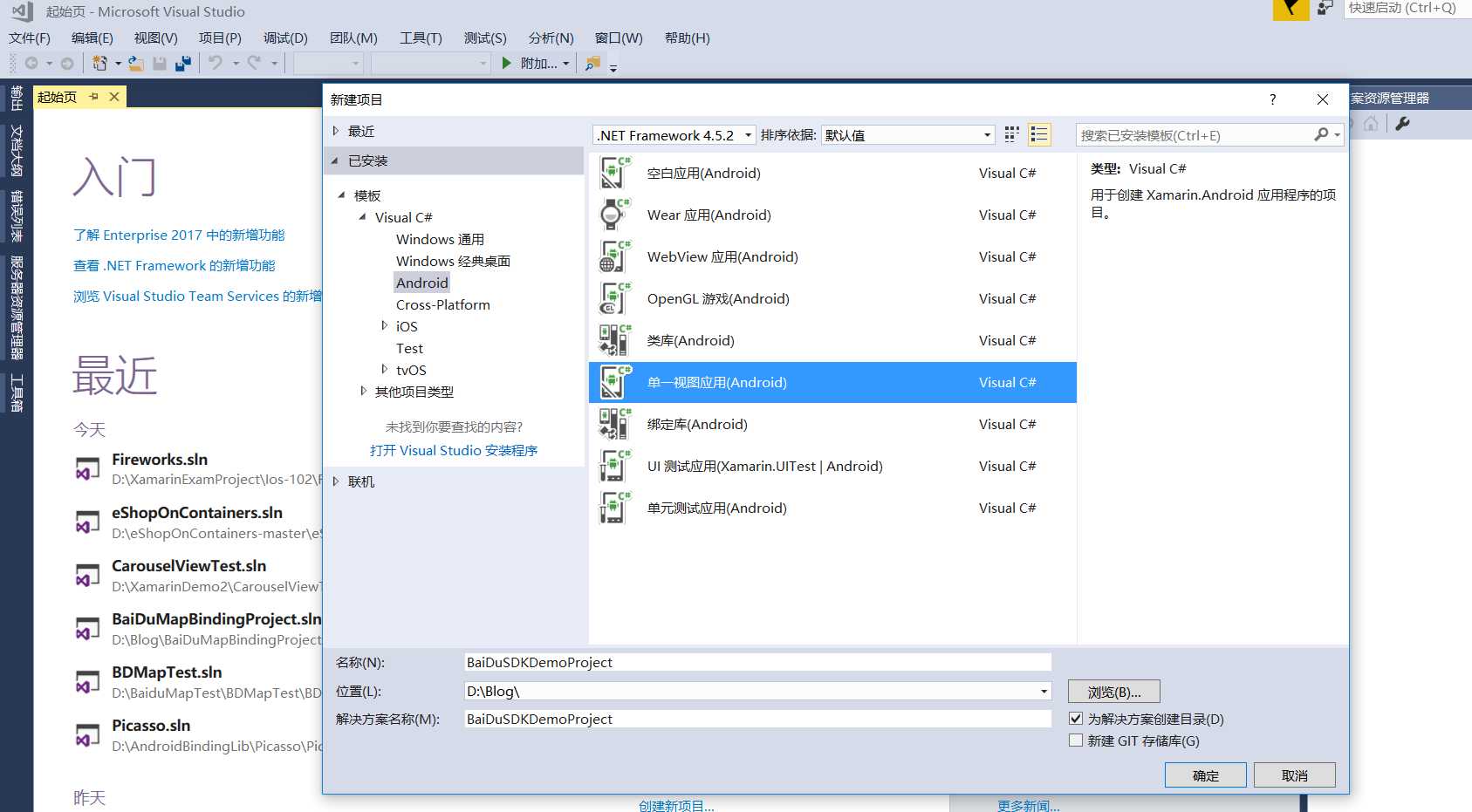
Task: Expand the 其他项目类型 tree node
Action: point(364,391)
